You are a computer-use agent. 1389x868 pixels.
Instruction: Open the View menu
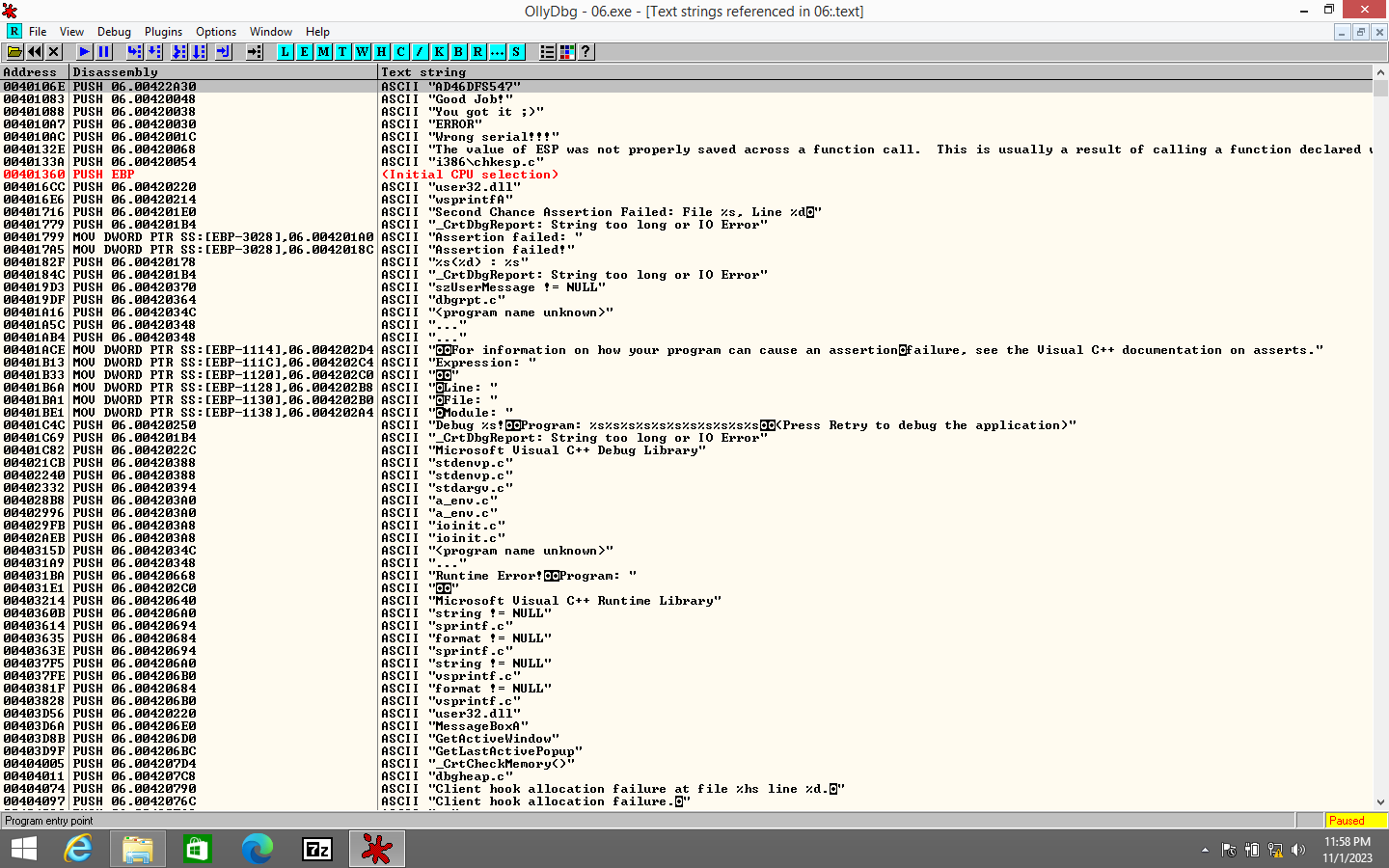click(72, 32)
